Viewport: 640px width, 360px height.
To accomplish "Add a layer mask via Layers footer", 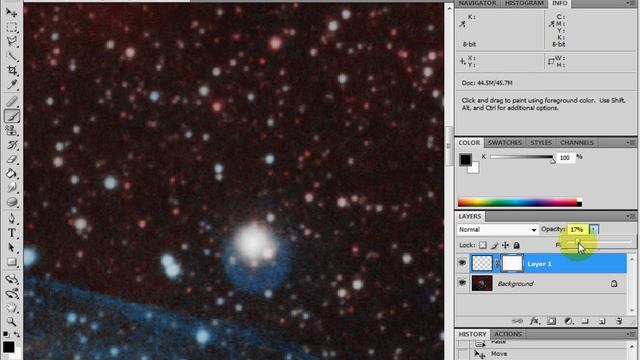I will coord(551,321).
